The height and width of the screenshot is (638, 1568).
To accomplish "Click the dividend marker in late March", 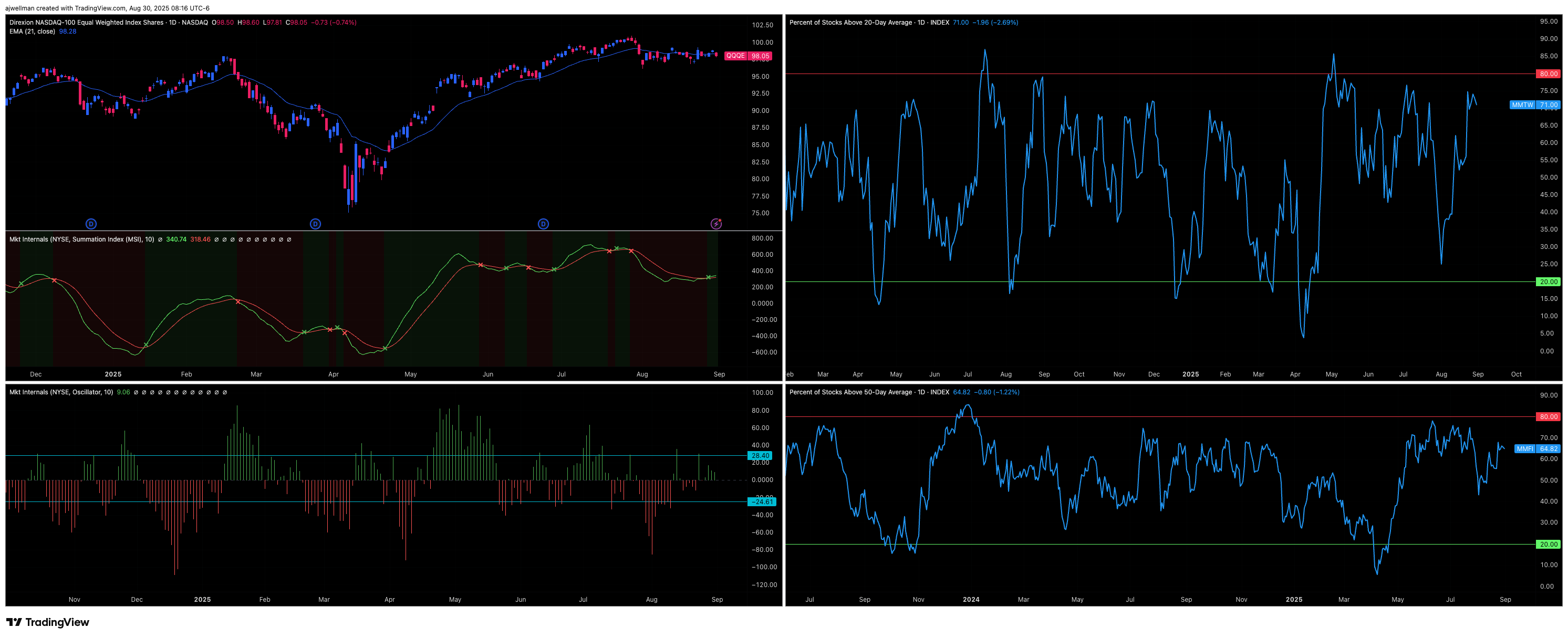I will click(x=315, y=224).
